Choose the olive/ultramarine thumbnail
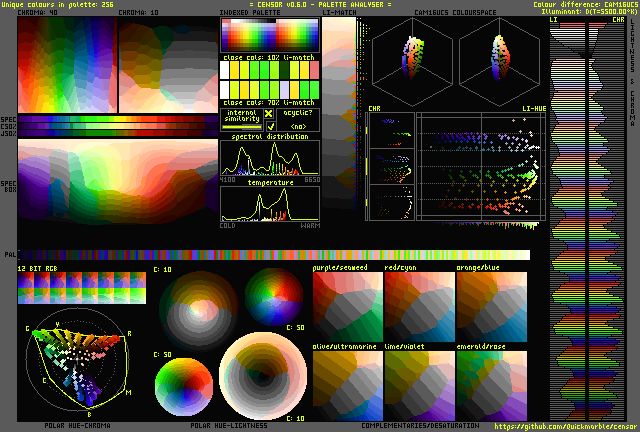This screenshot has height=432, width=640. click(347, 385)
